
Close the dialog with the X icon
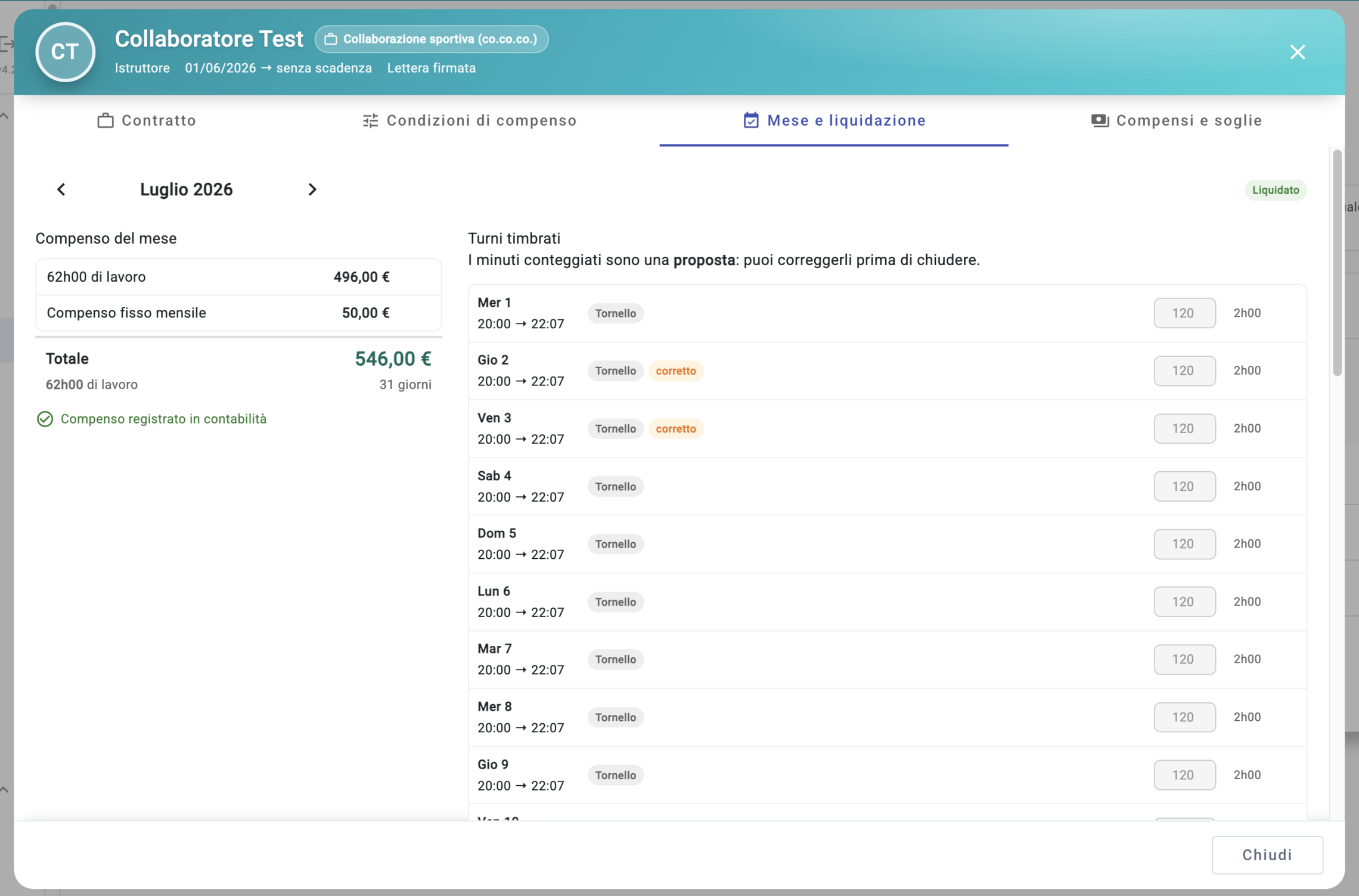(1297, 52)
